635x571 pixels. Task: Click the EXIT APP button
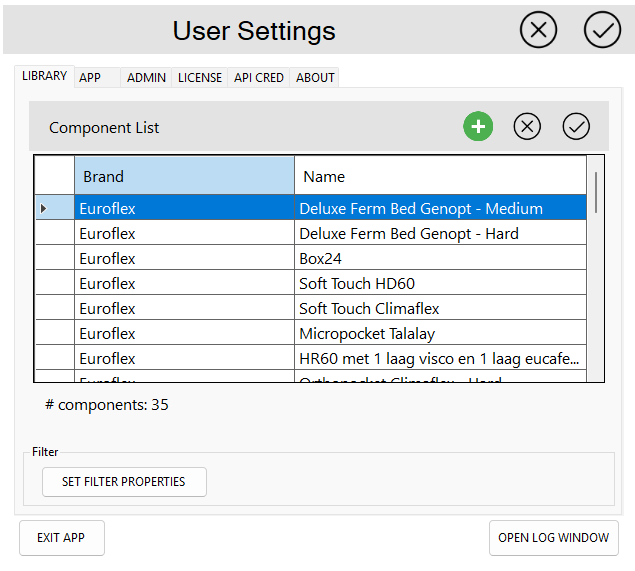point(62,538)
